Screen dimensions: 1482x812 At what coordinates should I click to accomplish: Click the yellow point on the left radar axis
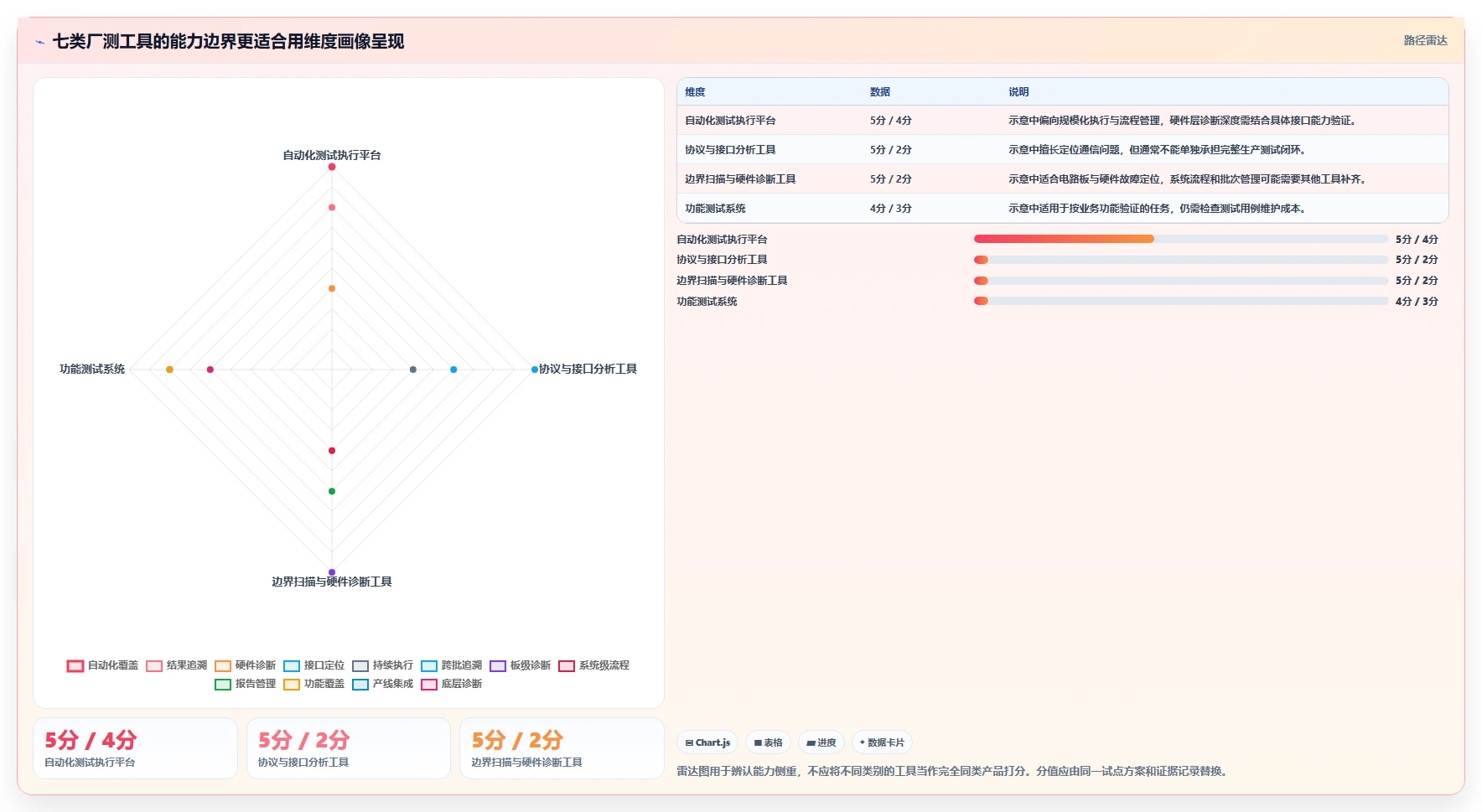pyautogui.click(x=169, y=370)
